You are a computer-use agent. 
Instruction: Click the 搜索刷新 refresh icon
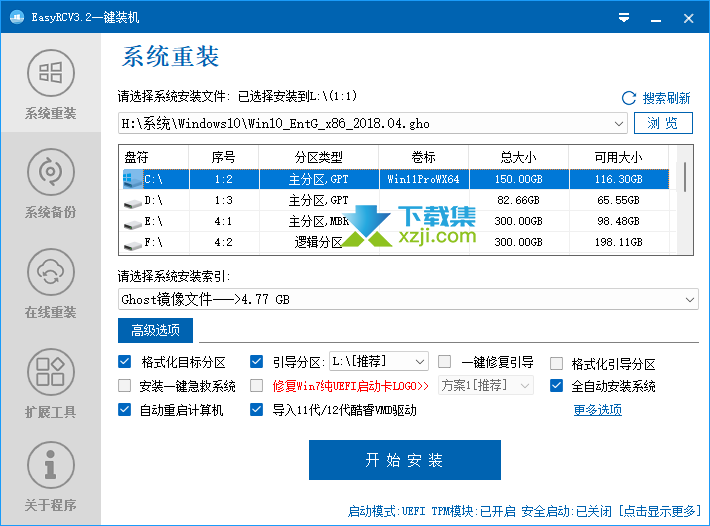point(628,98)
